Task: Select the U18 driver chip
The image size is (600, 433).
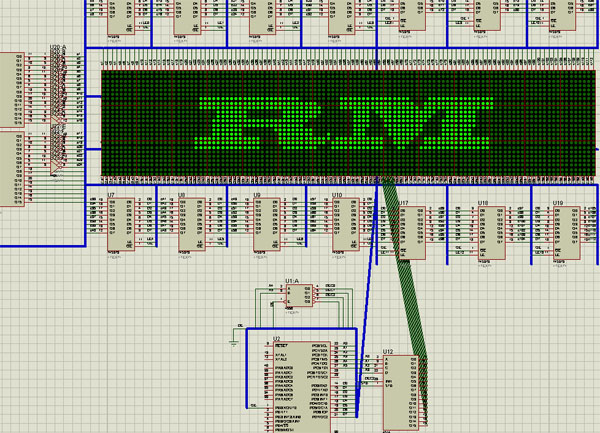Action: click(492, 233)
